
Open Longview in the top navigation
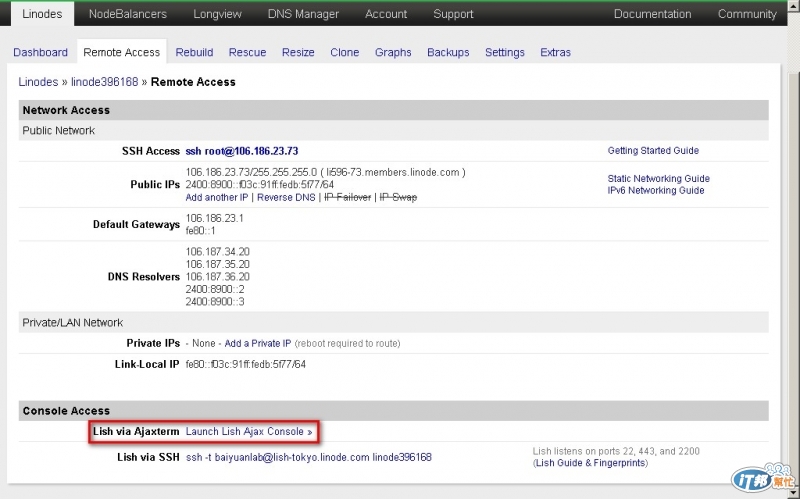tap(217, 14)
